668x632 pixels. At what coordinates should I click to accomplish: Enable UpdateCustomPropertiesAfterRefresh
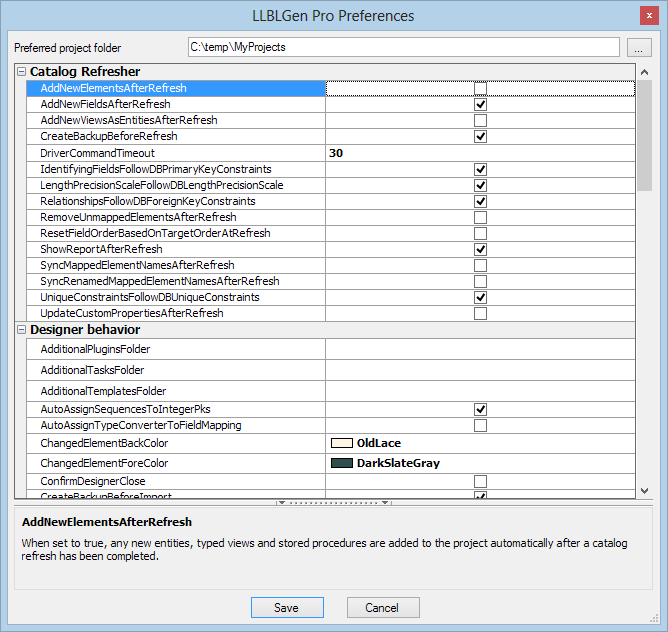480,313
